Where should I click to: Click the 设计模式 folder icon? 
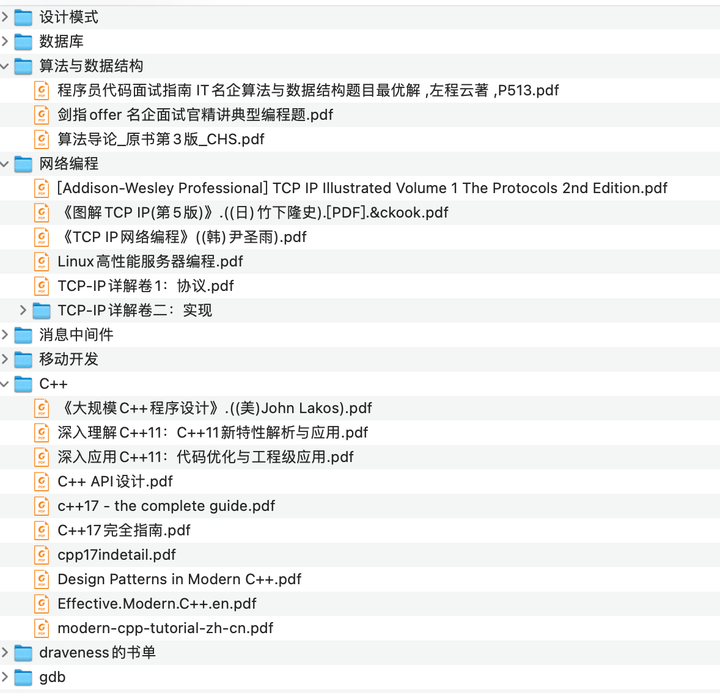pos(23,17)
